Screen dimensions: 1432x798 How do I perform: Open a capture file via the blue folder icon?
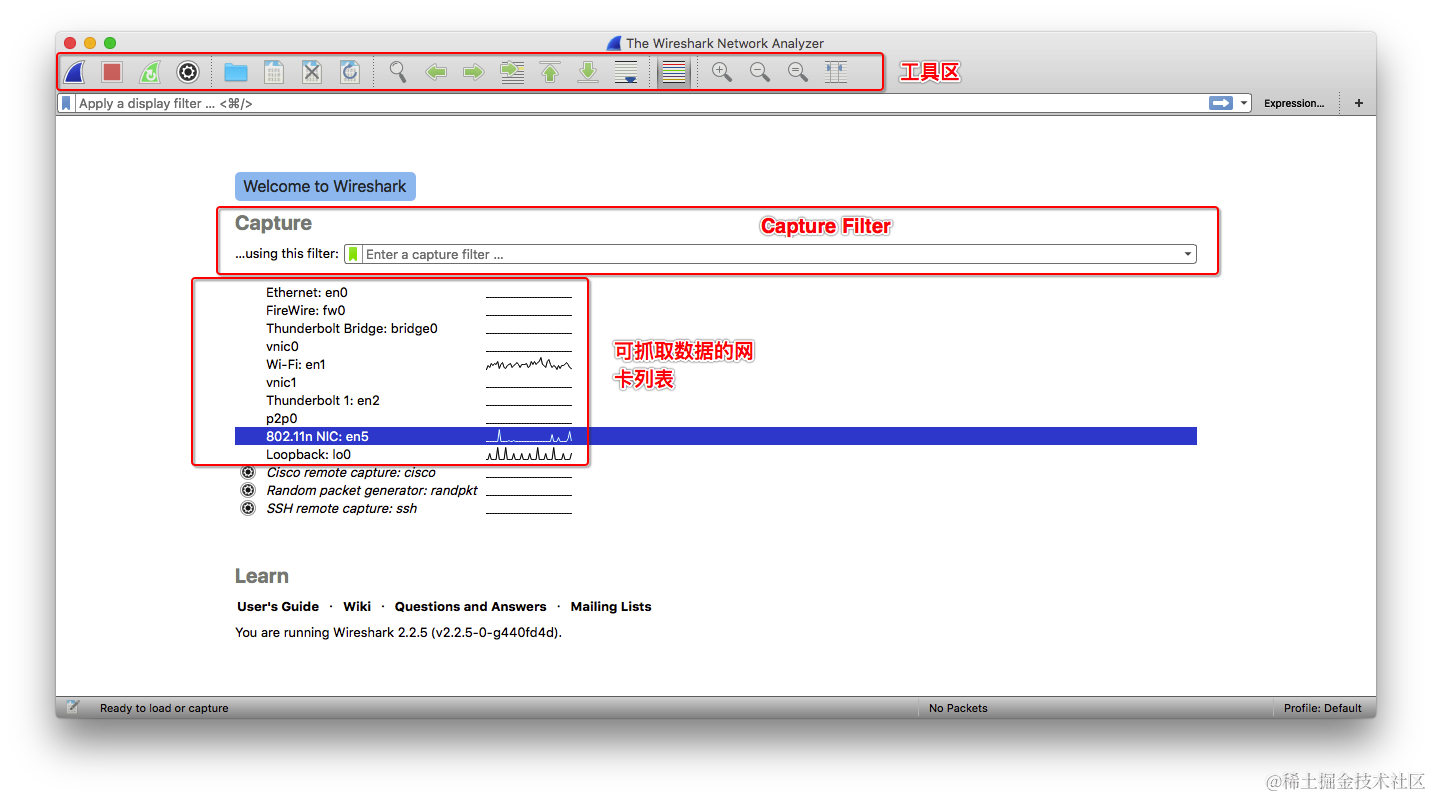[x=236, y=72]
